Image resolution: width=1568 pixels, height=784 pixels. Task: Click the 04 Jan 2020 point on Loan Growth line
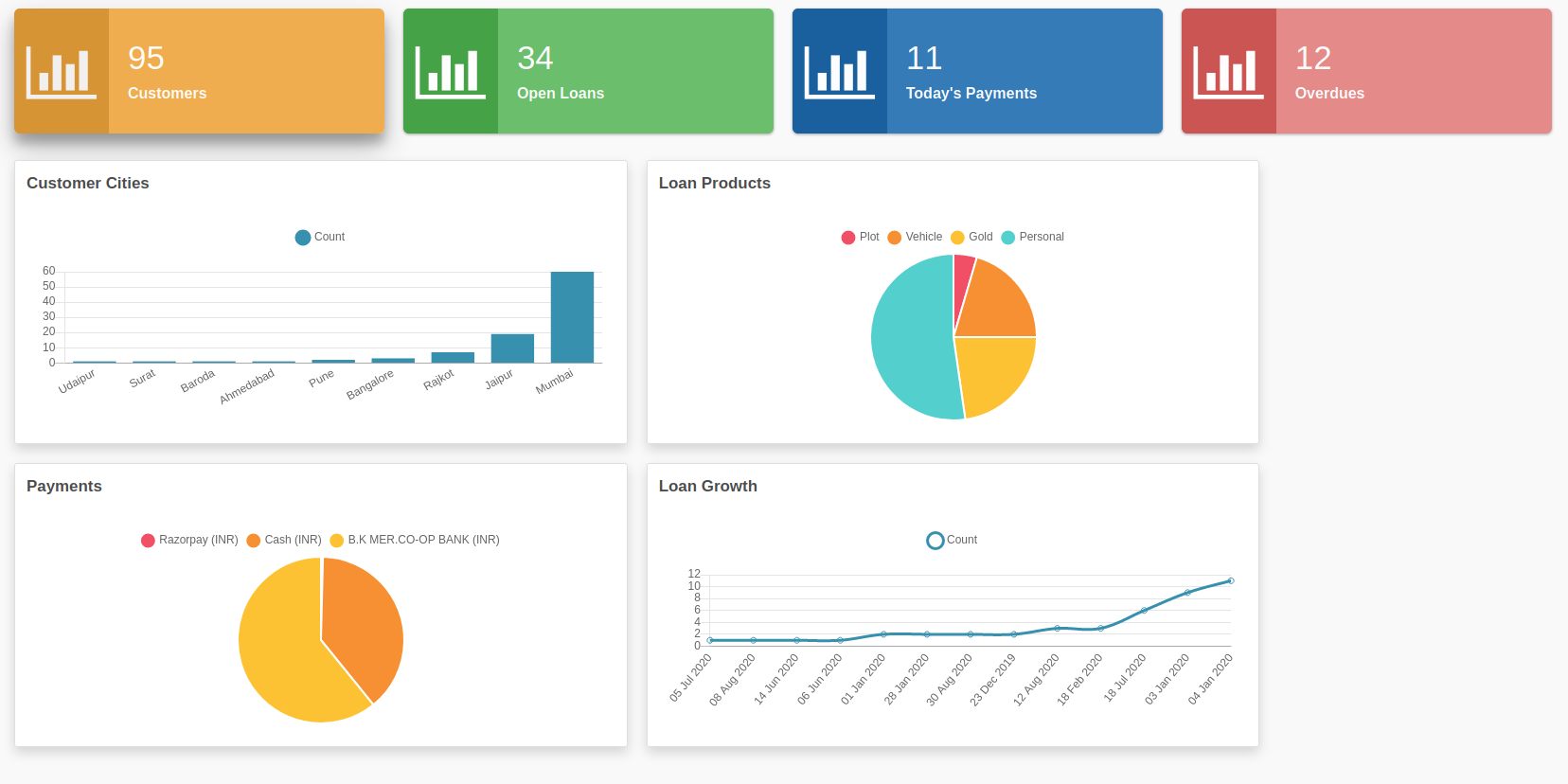1230,580
